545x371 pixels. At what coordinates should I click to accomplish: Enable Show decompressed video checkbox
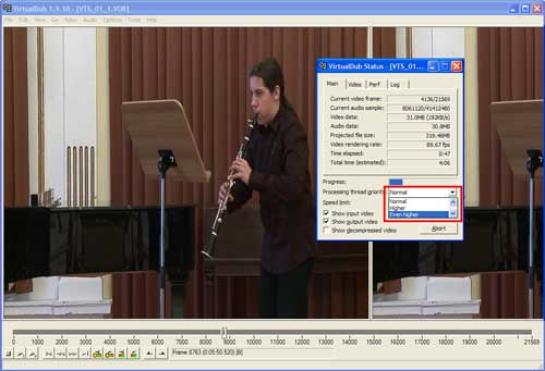tap(326, 230)
